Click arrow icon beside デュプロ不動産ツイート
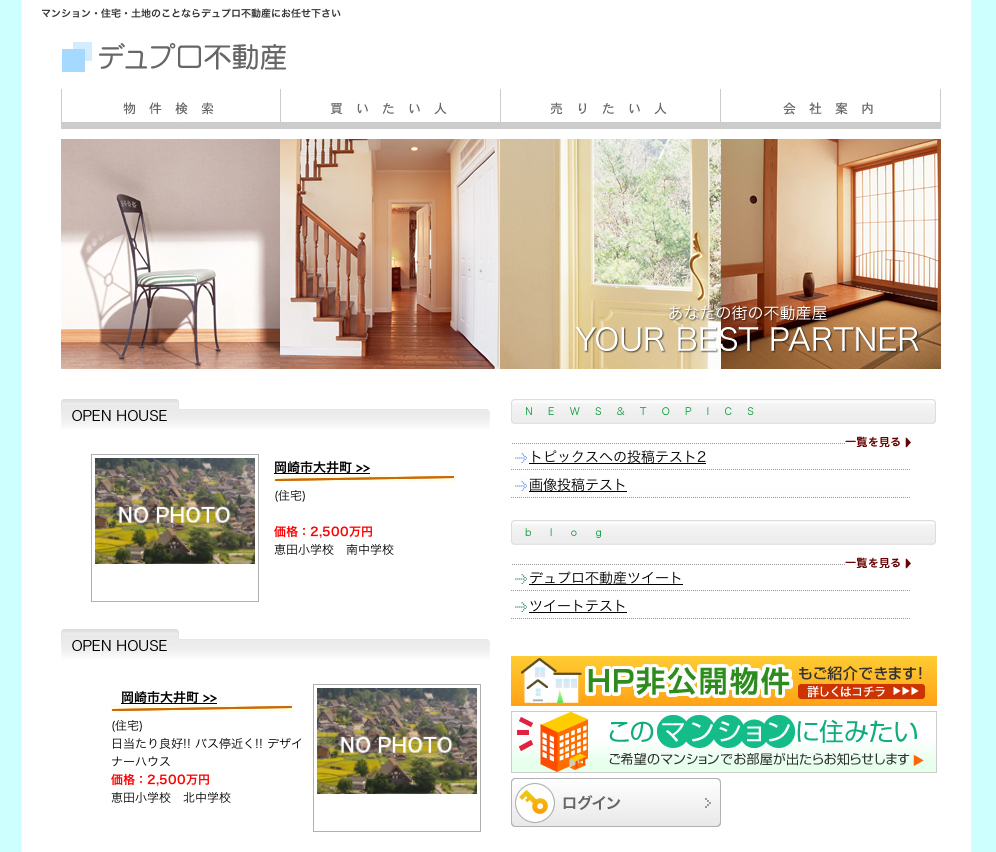Viewport: 996px width, 852px height. pos(520,579)
